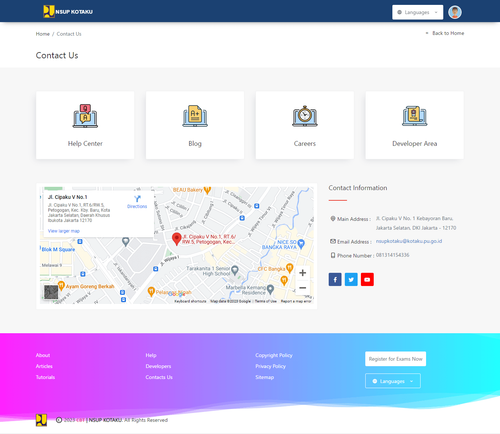The image size is (500, 434).
Task: Click the Careers card label
Action: pos(305,144)
